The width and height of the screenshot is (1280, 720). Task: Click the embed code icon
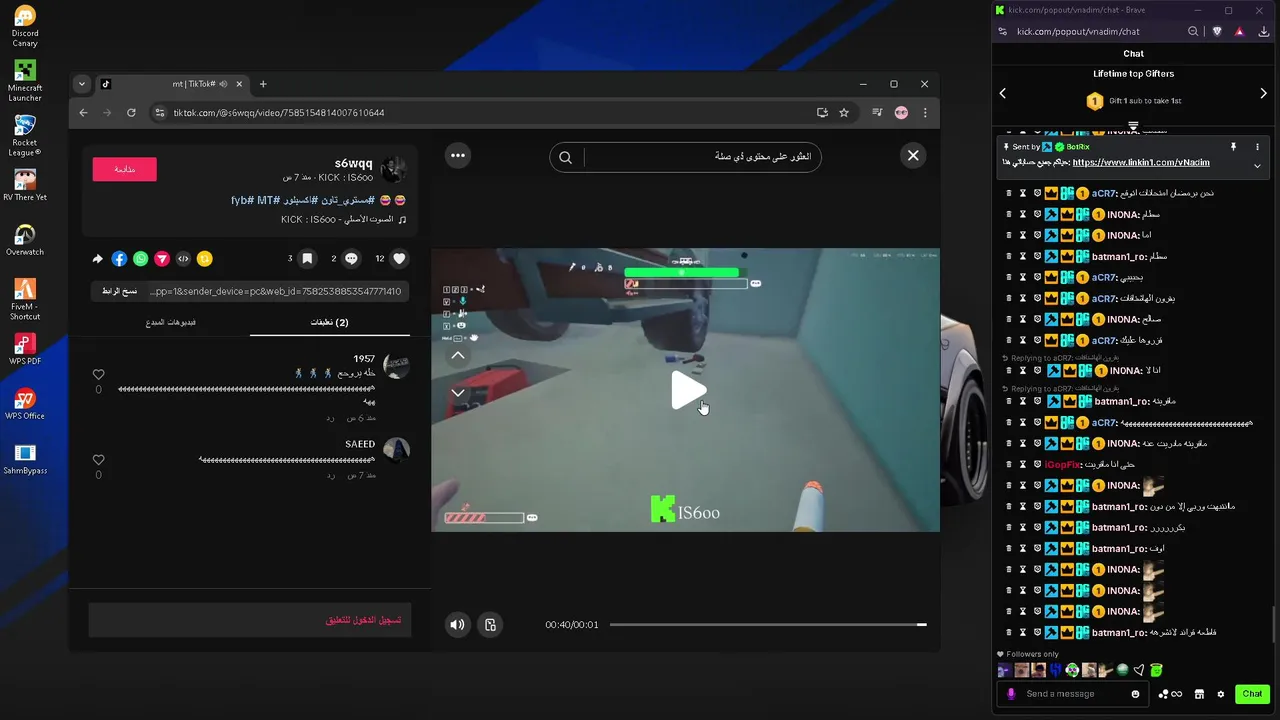pos(183,259)
